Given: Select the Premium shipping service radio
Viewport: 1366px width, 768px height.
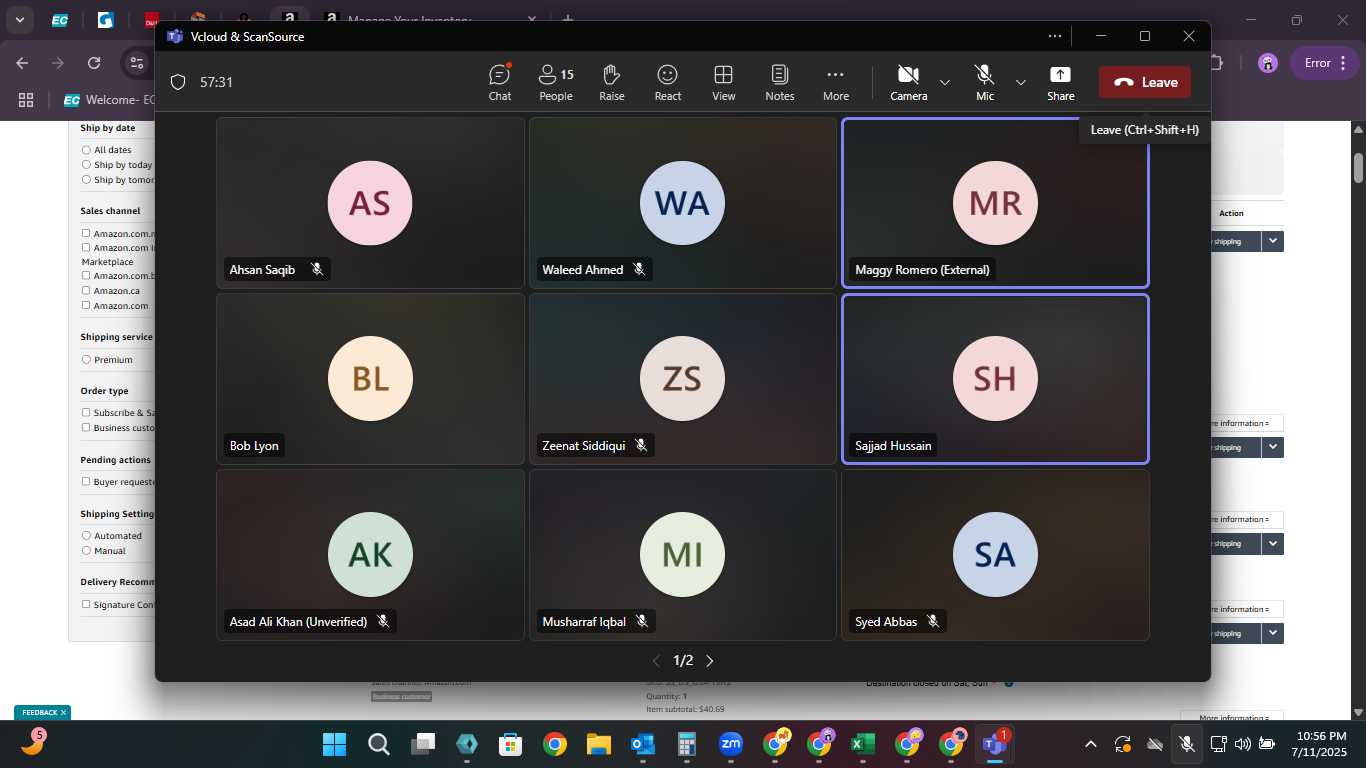Looking at the screenshot, I should pos(87,360).
